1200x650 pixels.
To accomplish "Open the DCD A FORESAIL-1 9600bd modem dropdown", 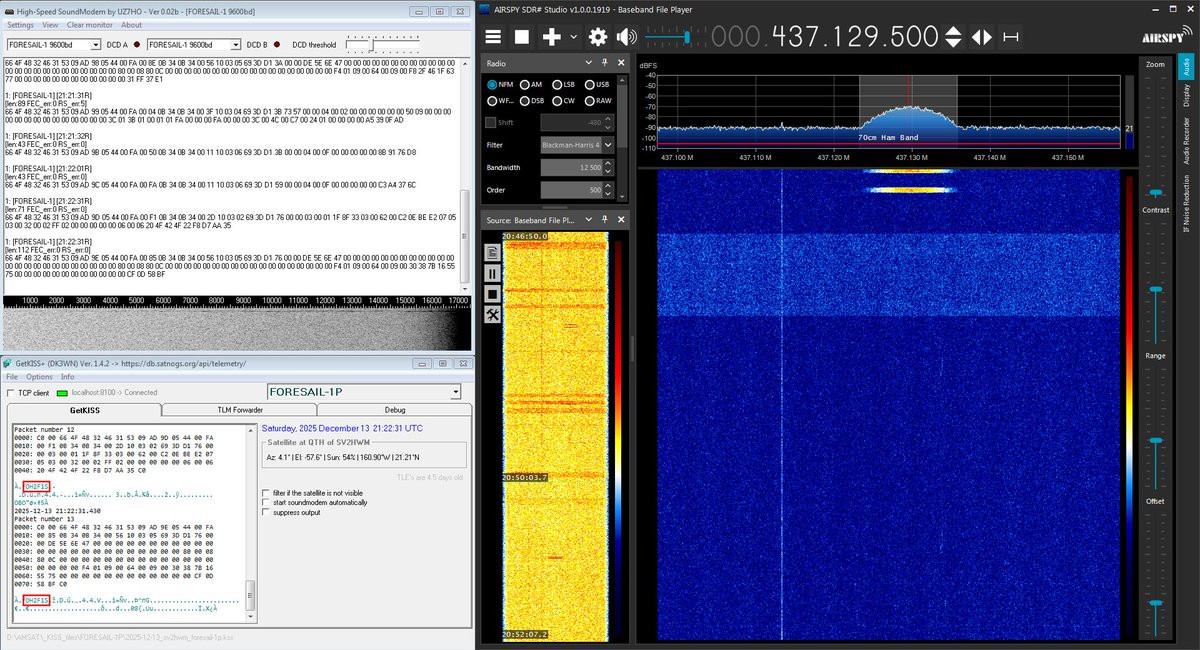I will (x=54, y=45).
